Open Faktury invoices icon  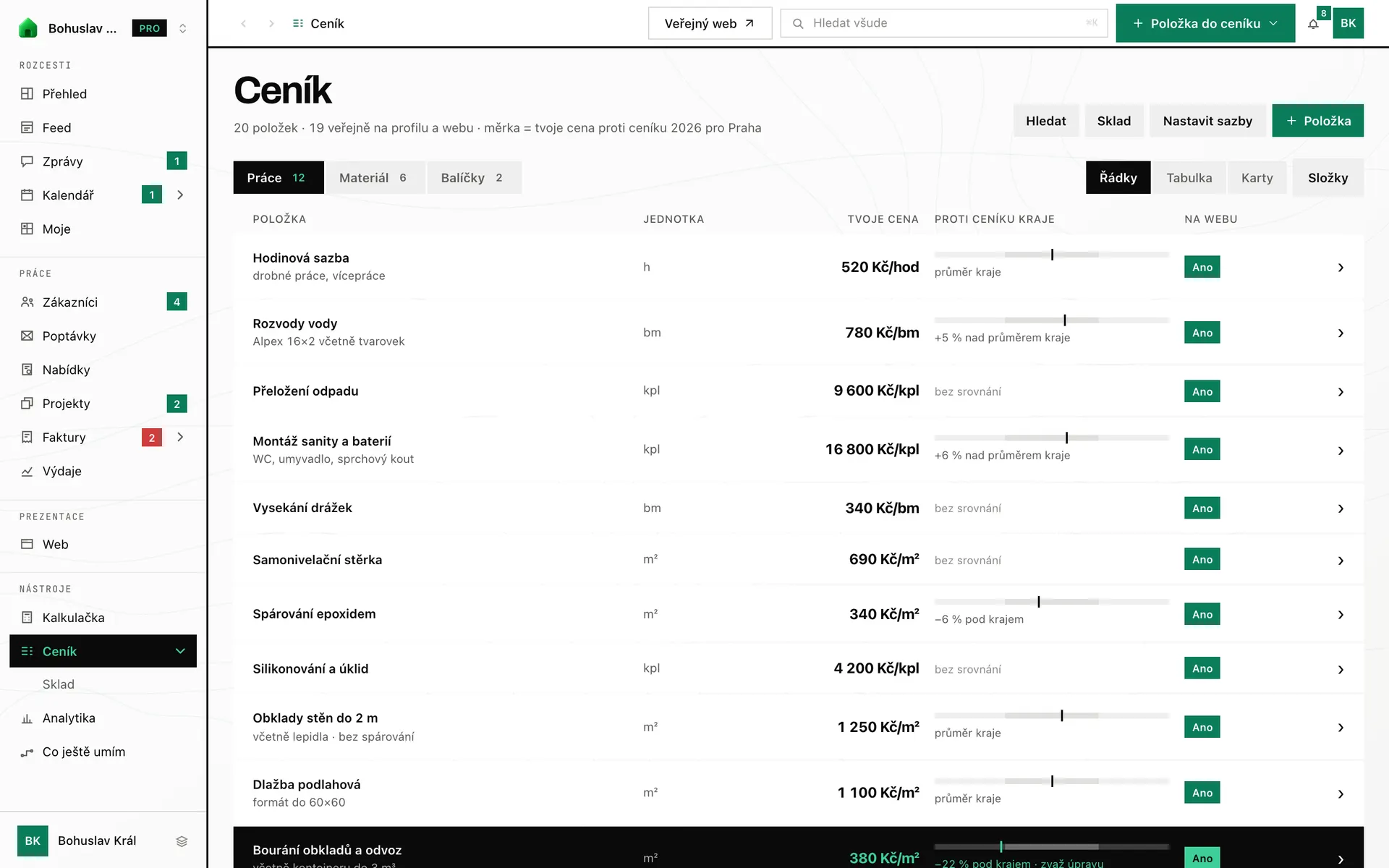(x=27, y=437)
